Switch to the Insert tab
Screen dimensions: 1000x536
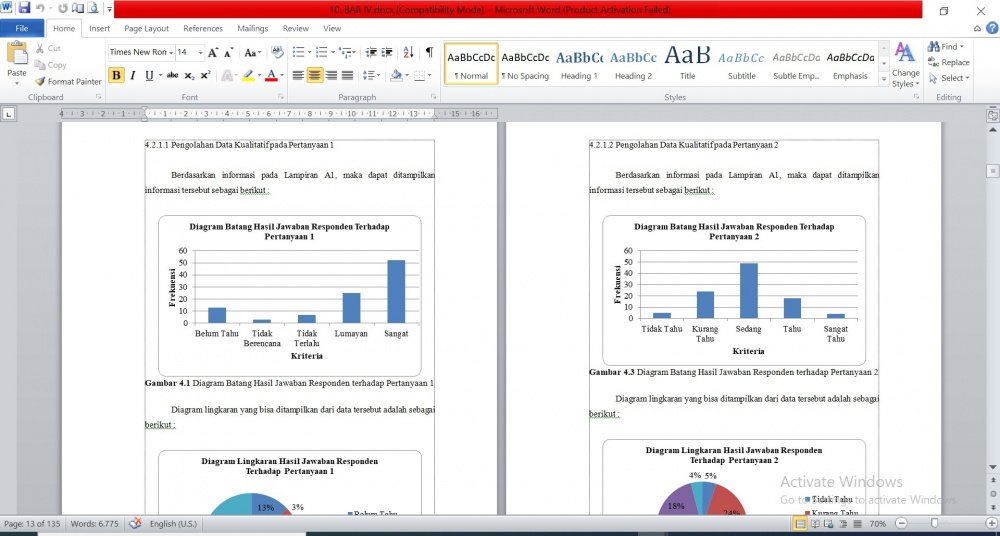pyautogui.click(x=99, y=28)
